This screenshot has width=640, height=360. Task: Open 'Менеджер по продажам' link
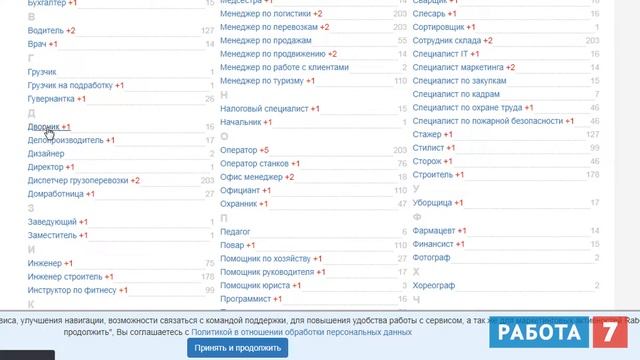coord(266,40)
